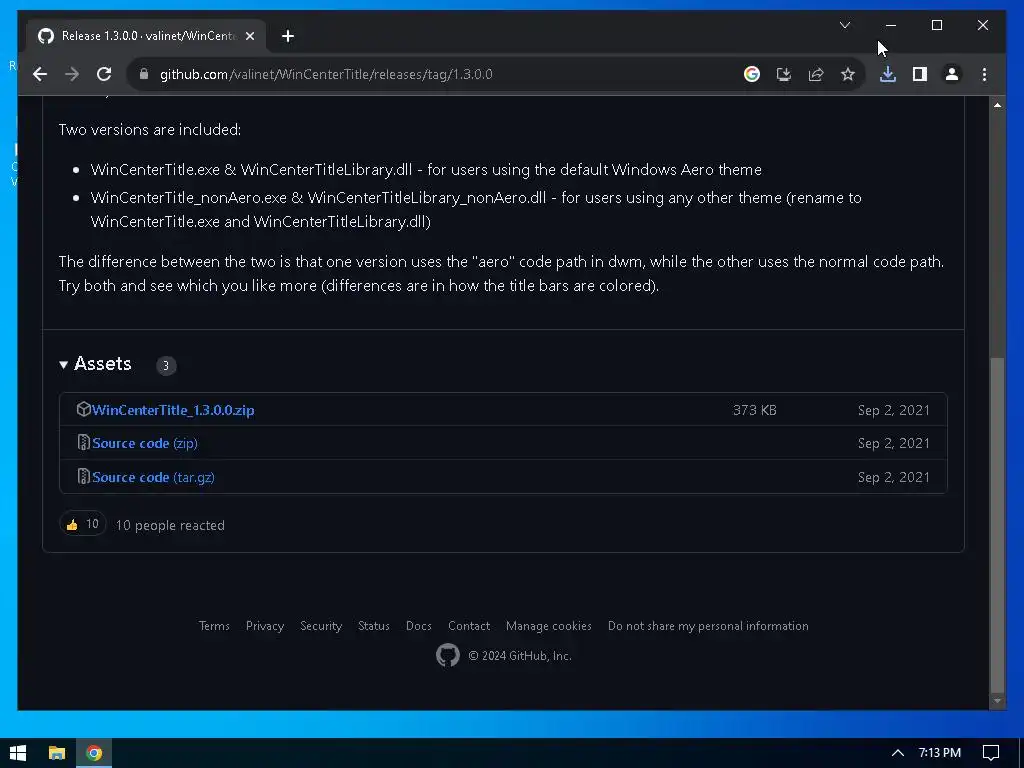Download Source code (tar.gz)

pos(153,477)
